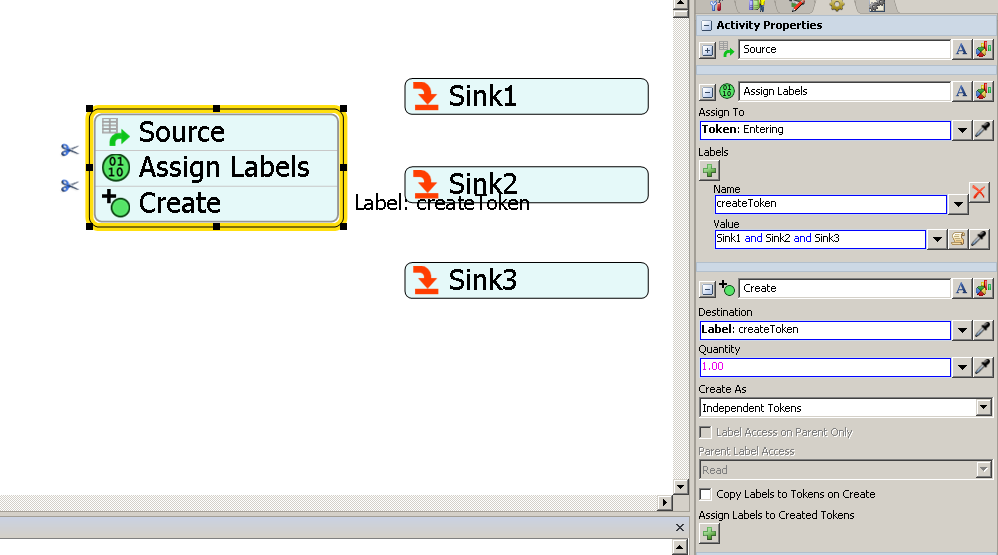Add a label with green plus under Labels
This screenshot has height=555, width=998.
click(x=709, y=171)
